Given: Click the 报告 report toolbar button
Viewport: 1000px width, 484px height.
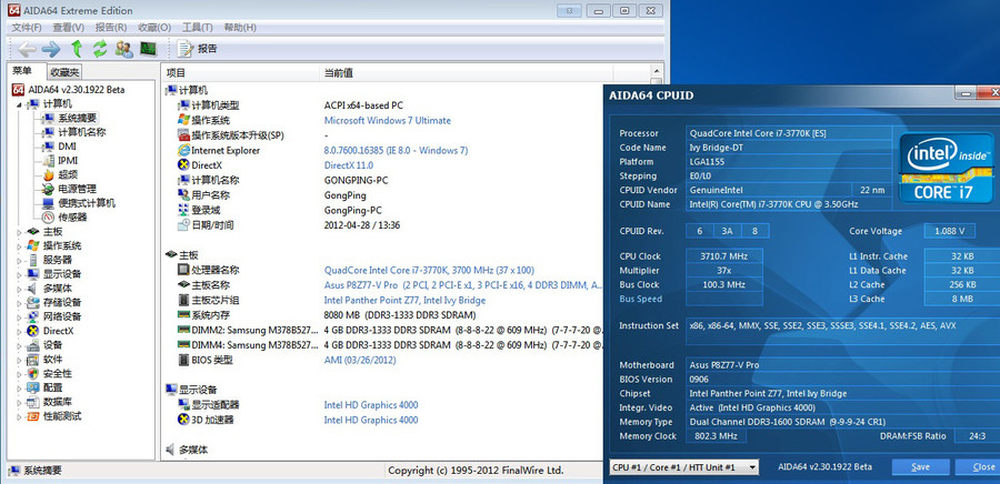Looking at the screenshot, I should (x=197, y=48).
